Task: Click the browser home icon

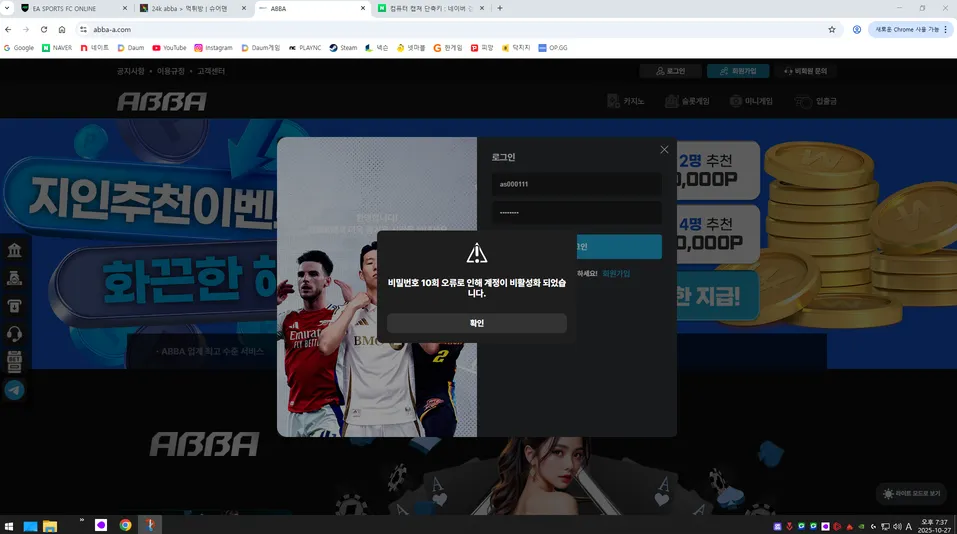Action: (62, 29)
